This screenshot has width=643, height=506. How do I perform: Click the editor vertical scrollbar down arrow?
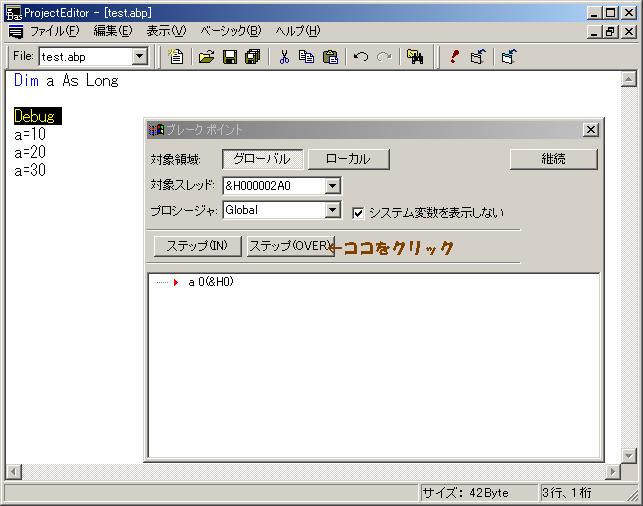(628, 455)
